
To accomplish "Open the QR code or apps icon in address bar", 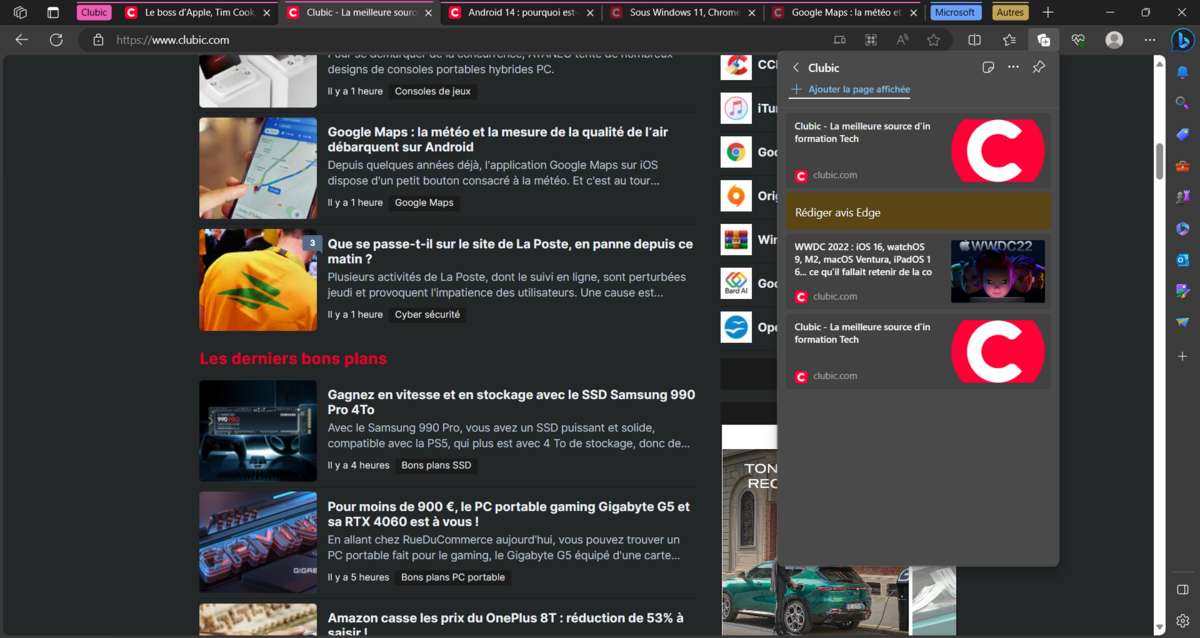I will point(871,40).
